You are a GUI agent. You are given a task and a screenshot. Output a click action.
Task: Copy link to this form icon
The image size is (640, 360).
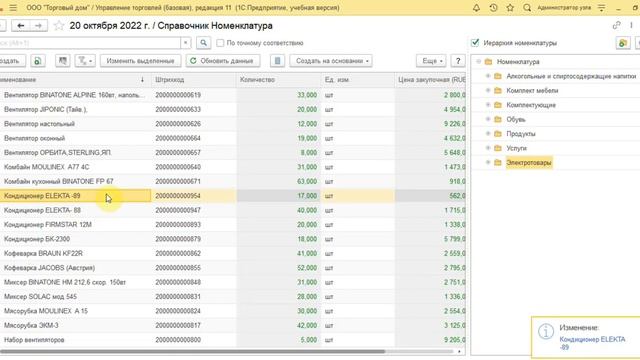616,25
